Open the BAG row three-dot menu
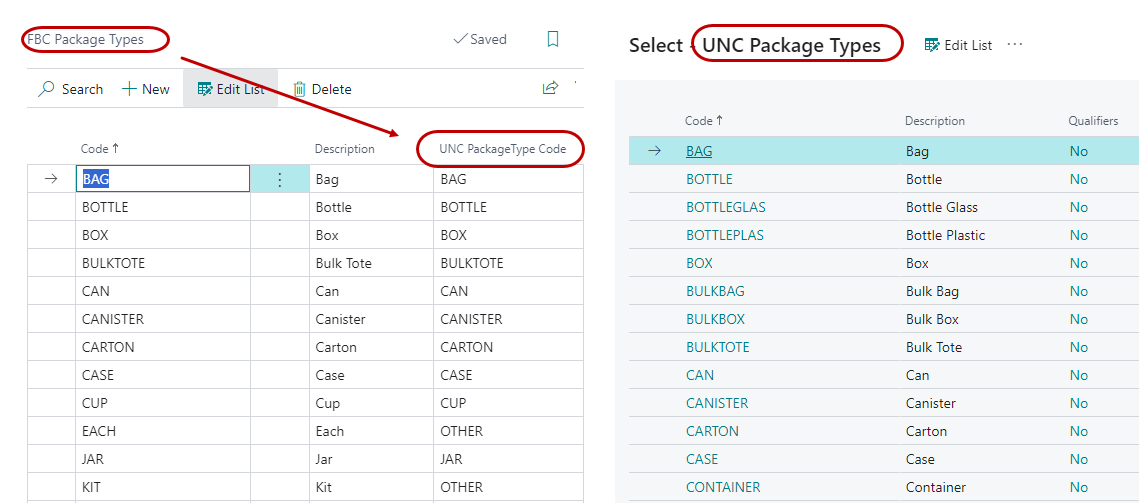The width and height of the screenshot is (1139, 503). pyautogui.click(x=279, y=179)
